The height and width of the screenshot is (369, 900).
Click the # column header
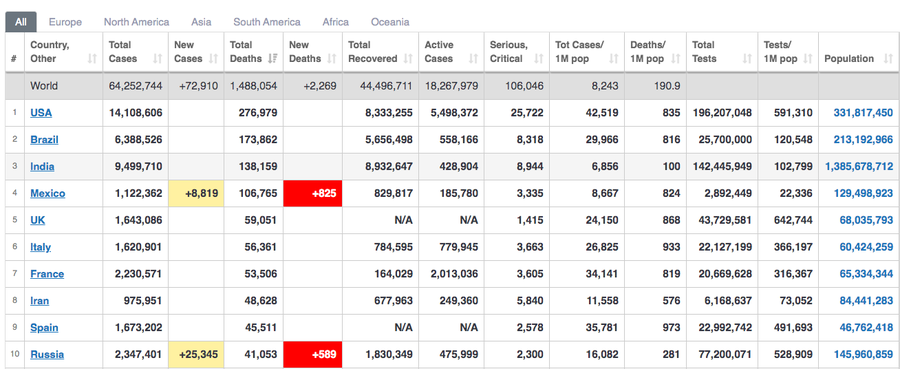(x=15, y=52)
